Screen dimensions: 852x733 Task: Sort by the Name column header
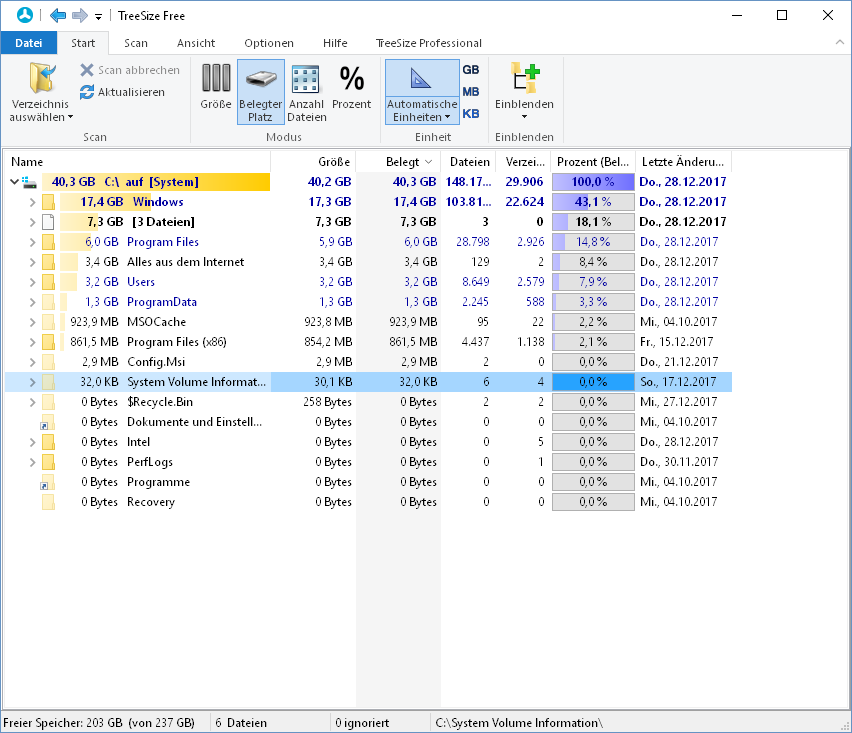138,162
